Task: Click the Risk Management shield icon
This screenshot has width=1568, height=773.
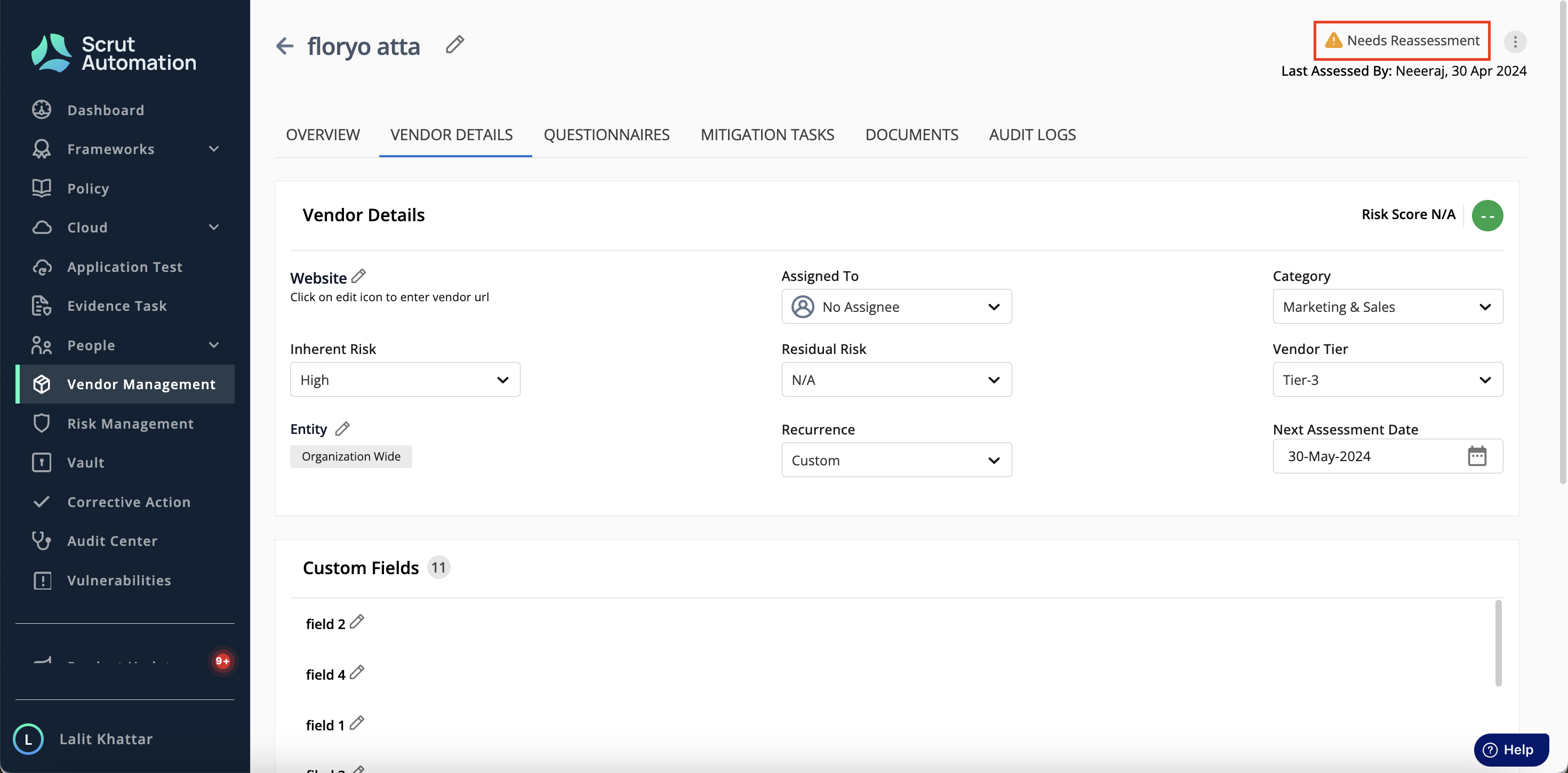Action: click(x=42, y=423)
